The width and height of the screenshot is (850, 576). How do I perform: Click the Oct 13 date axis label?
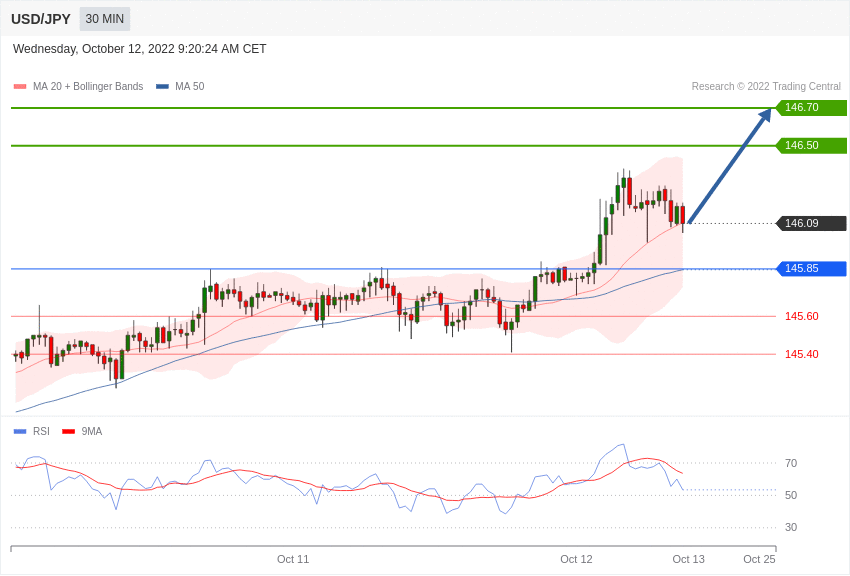(x=688, y=559)
